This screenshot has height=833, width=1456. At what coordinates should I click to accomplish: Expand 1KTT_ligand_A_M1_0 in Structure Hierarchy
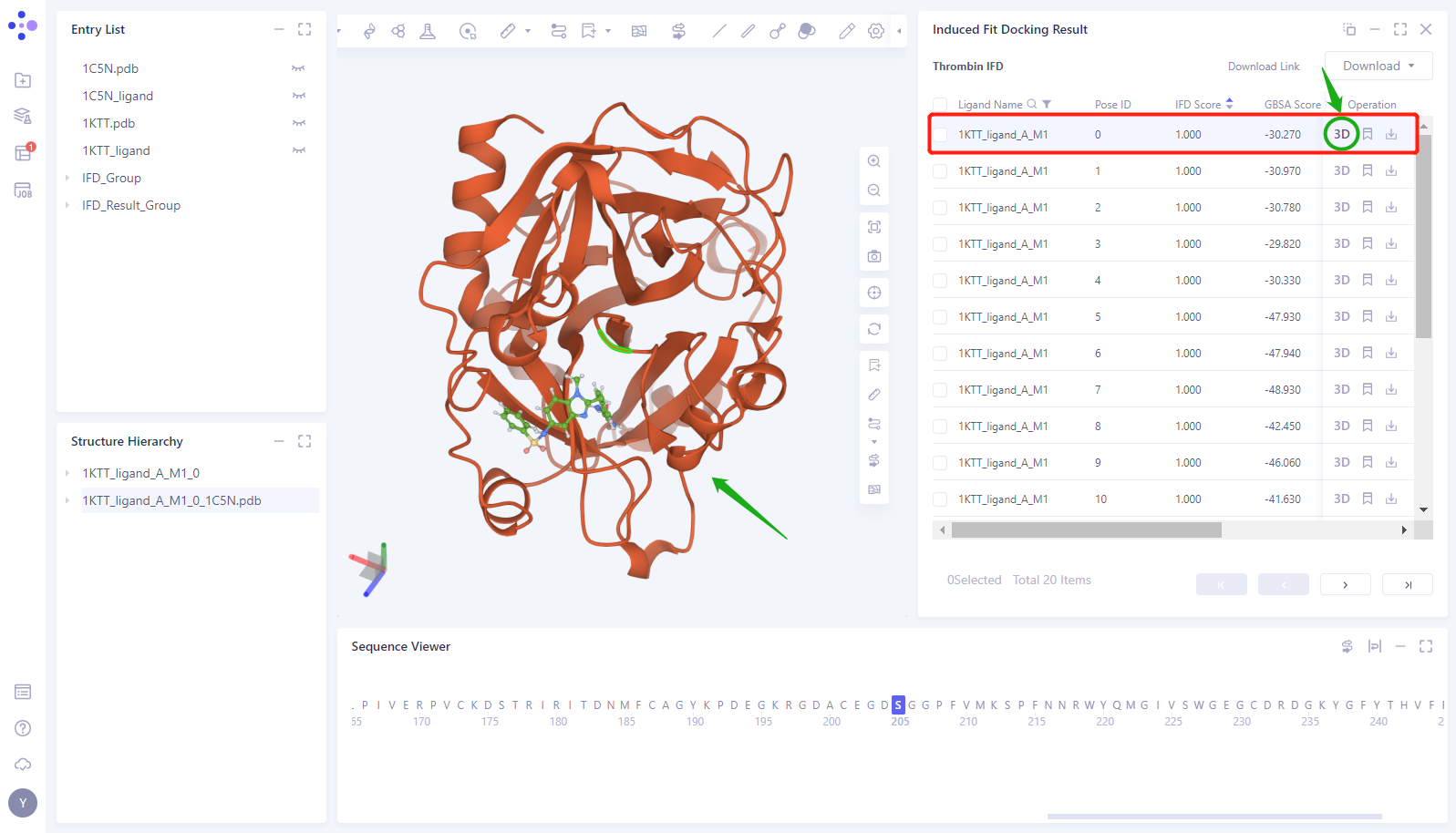67,474
